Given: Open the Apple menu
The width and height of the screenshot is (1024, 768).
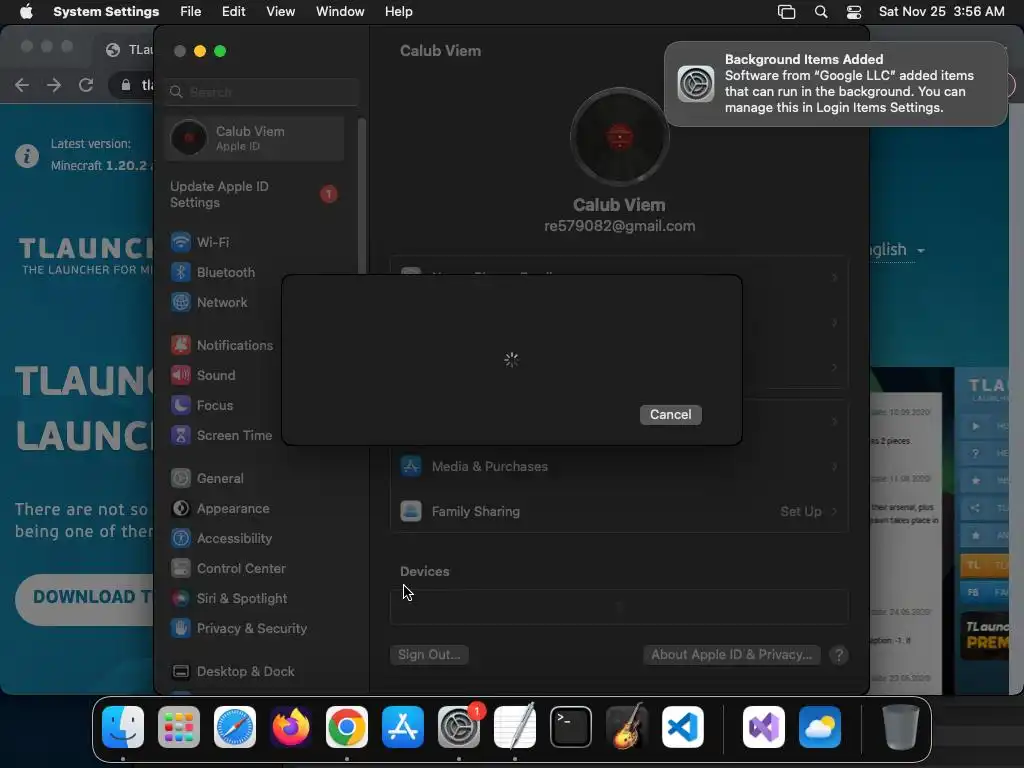Looking at the screenshot, I should (x=26, y=12).
